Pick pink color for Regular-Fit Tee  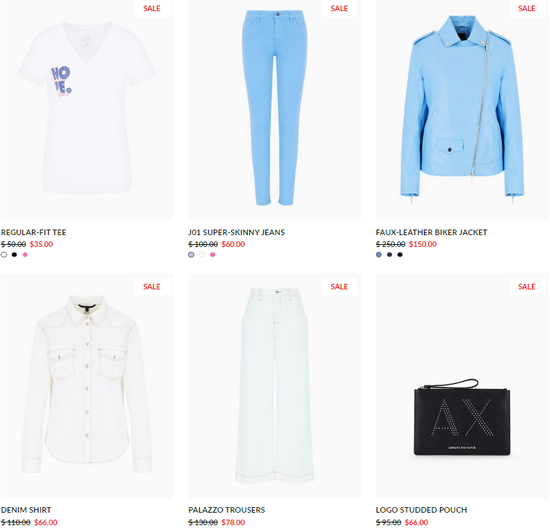point(25,255)
